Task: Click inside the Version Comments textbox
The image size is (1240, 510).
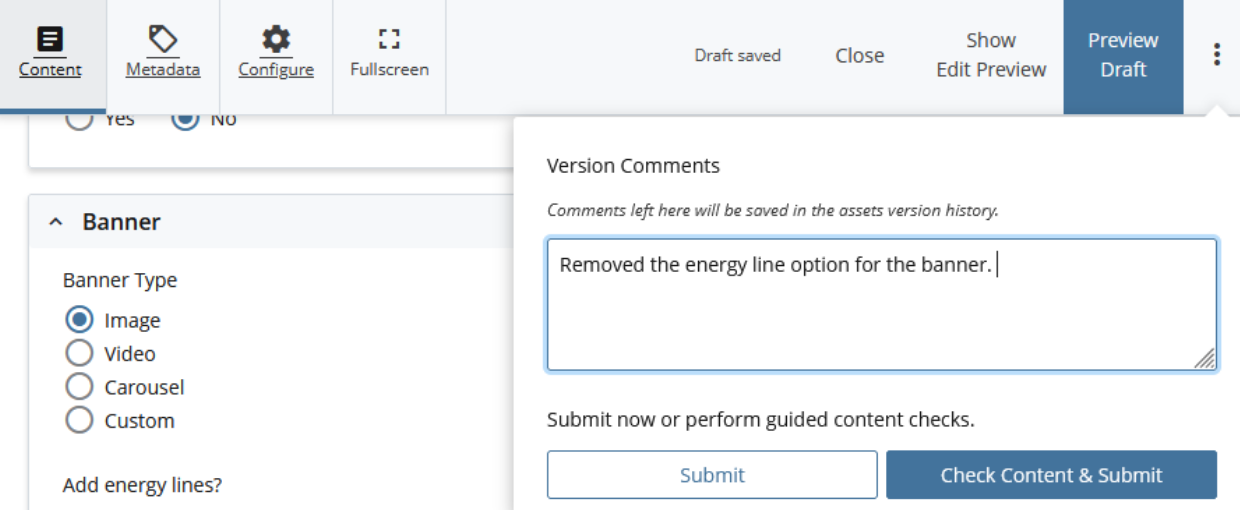Action: (882, 304)
